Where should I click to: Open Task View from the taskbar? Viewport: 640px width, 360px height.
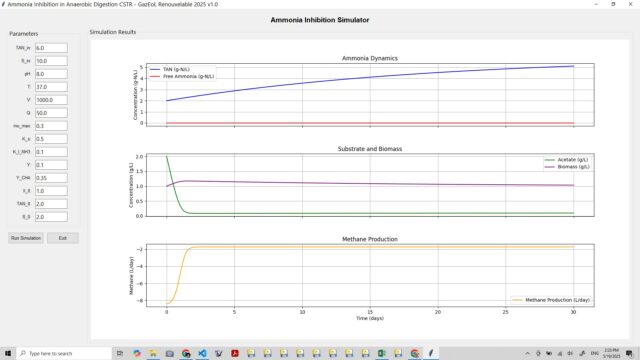[120, 353]
